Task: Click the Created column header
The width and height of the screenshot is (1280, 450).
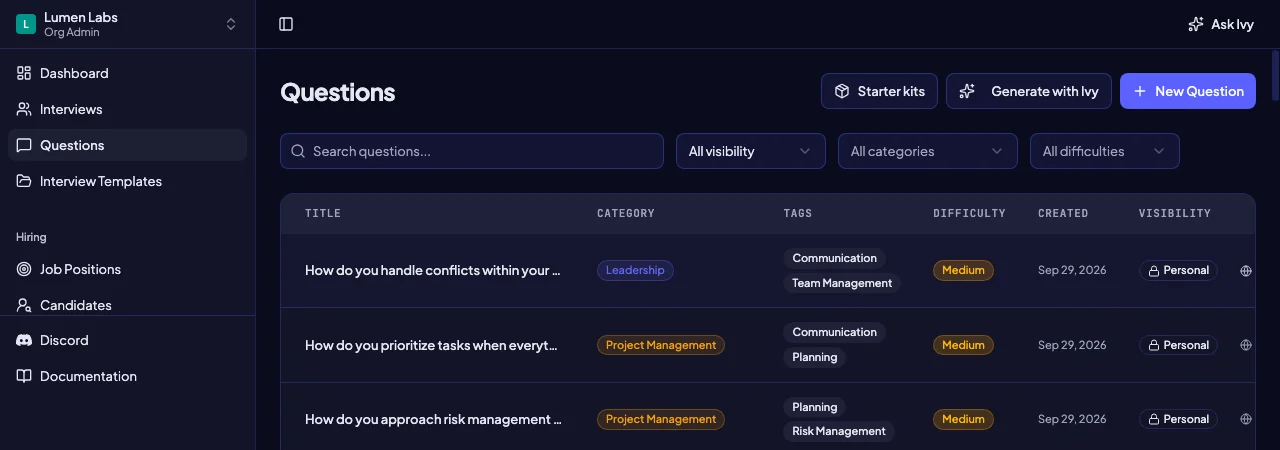Action: pos(1063,213)
